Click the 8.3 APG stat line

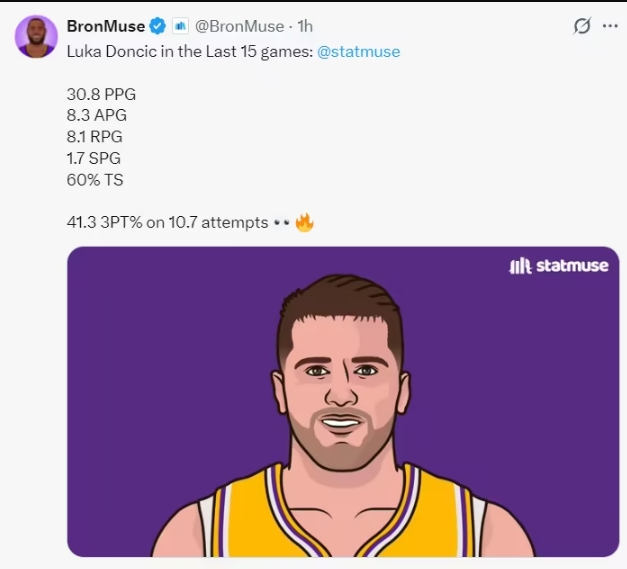96,115
